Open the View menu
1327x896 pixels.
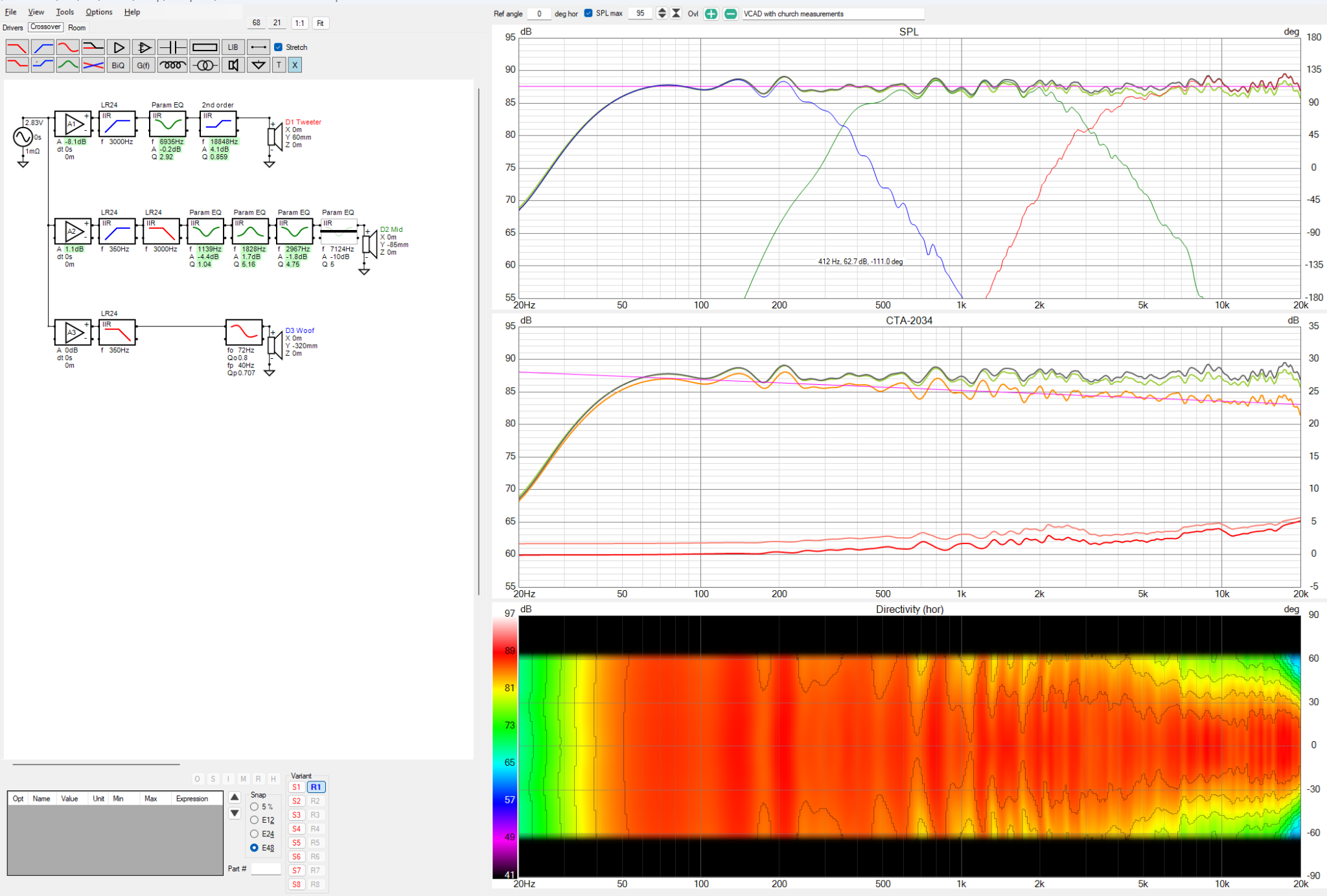pos(36,12)
